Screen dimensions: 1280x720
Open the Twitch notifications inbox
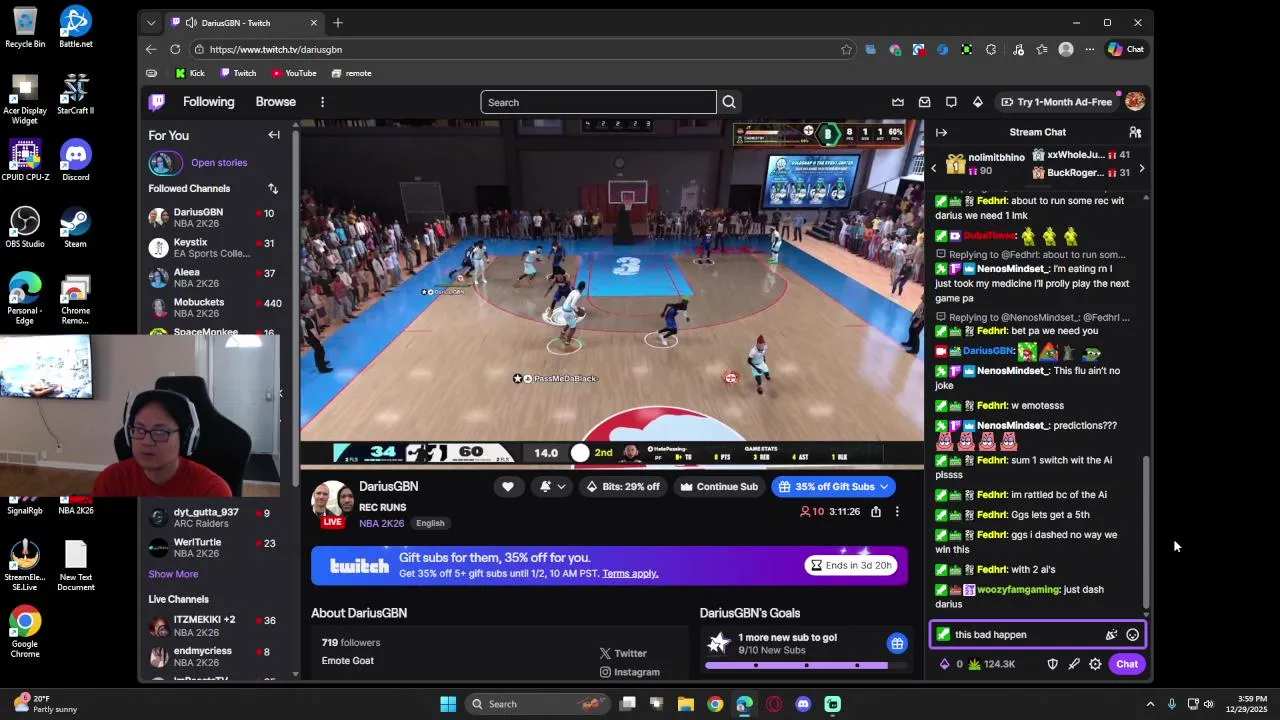tap(924, 102)
